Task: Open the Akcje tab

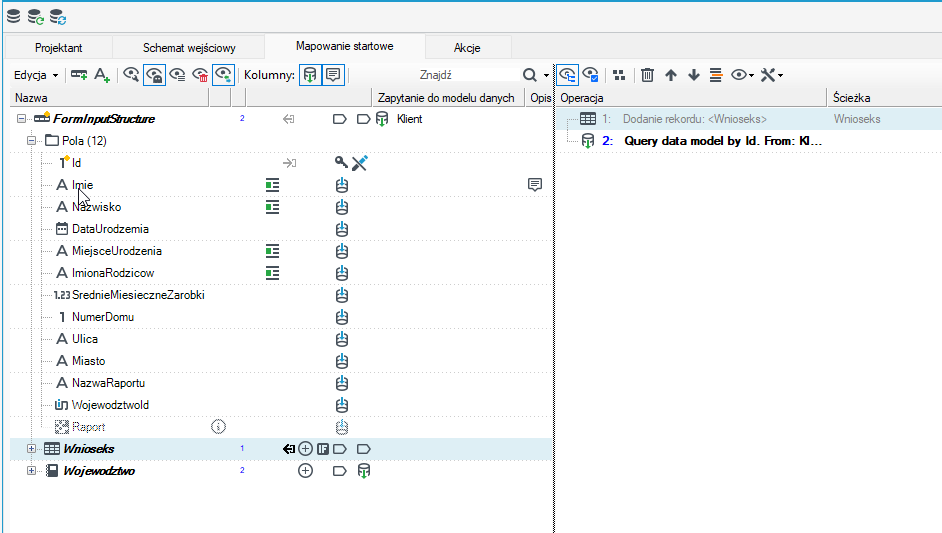Action: pos(467,47)
